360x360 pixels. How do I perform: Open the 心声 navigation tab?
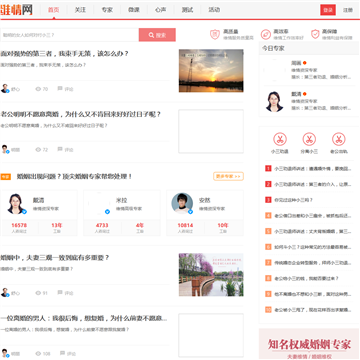click(x=160, y=10)
